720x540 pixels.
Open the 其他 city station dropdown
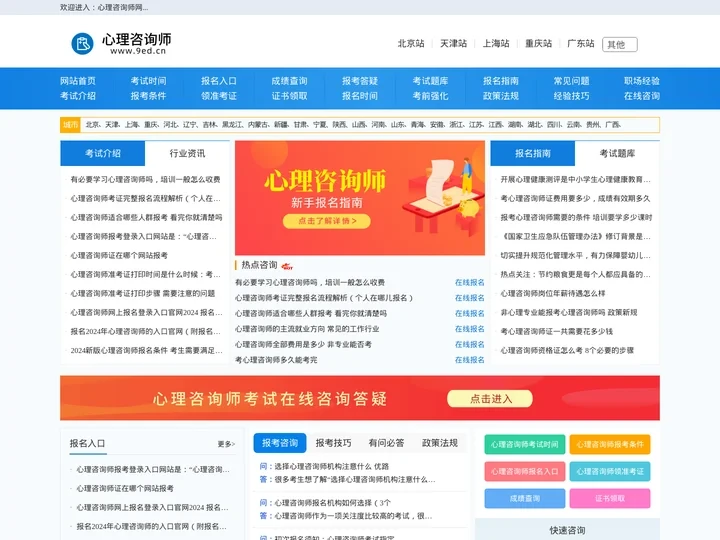pyautogui.click(x=619, y=44)
